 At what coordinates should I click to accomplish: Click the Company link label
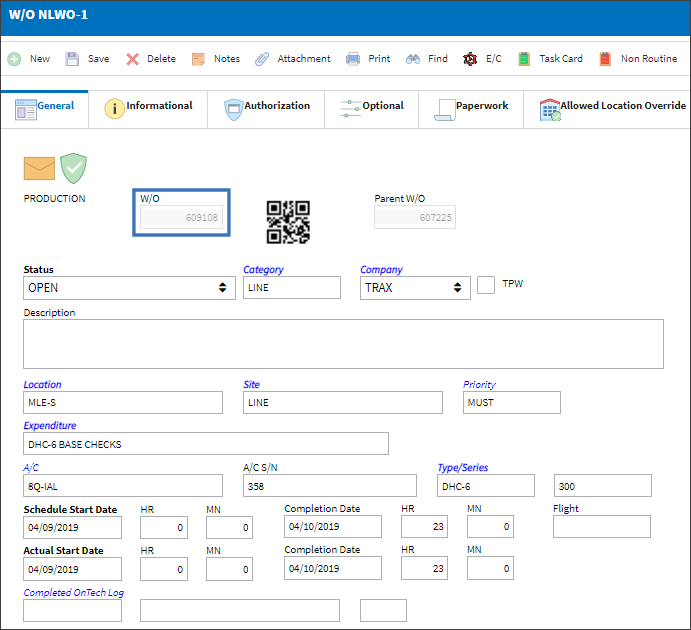click(381, 270)
